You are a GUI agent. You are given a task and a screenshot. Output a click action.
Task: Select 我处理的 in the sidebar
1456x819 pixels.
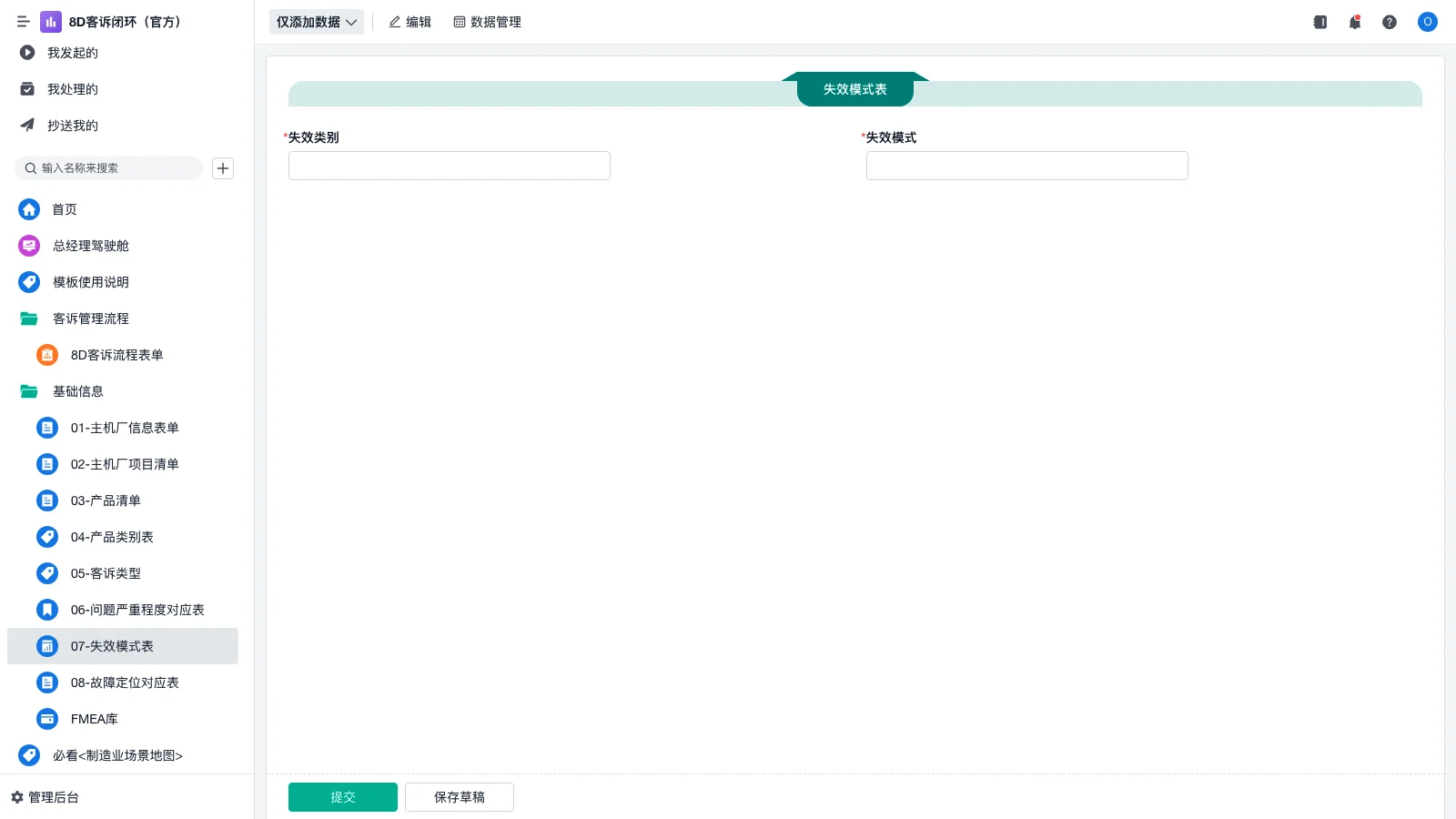tap(72, 88)
